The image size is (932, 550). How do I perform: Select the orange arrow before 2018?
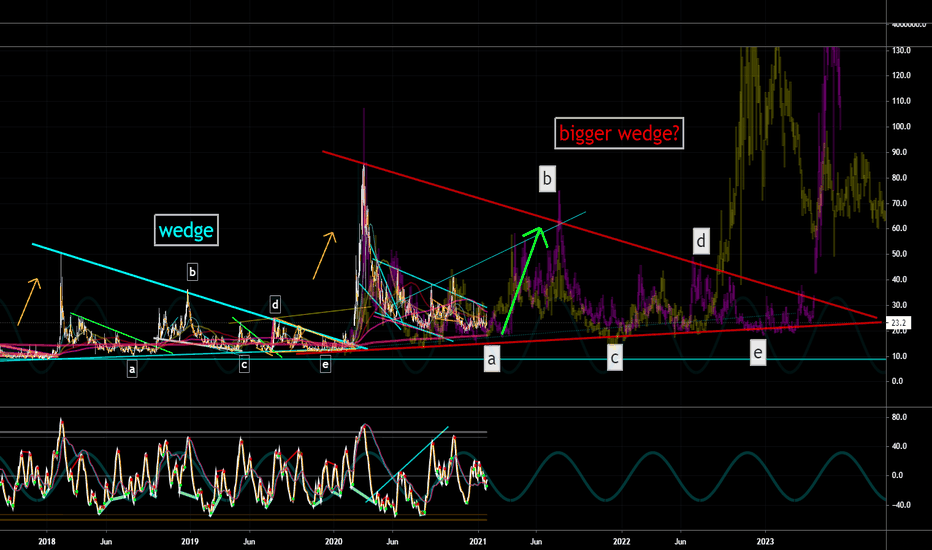coord(28,303)
